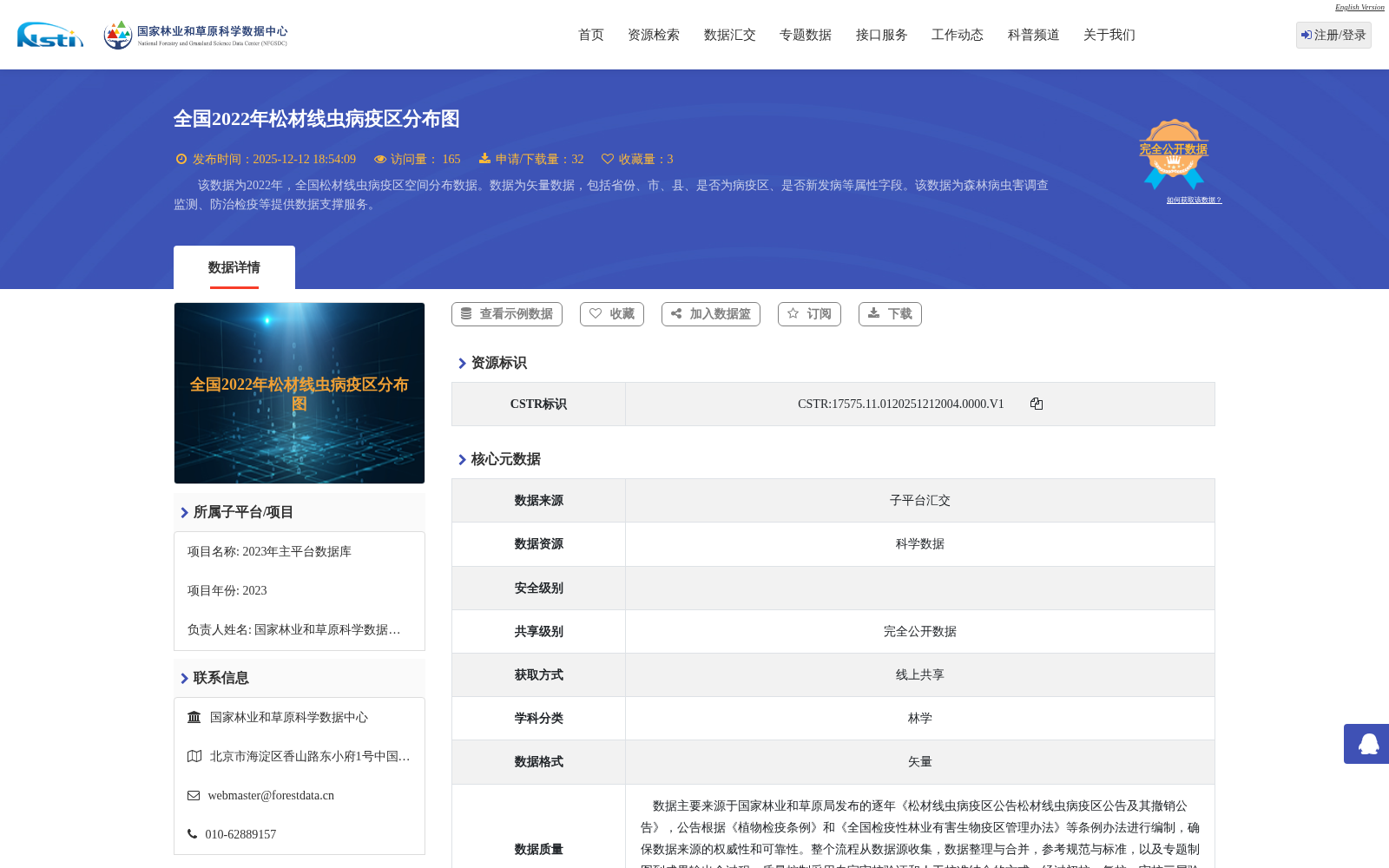Open the 接口服务 menu item
The image size is (1389, 868).
pos(882,35)
